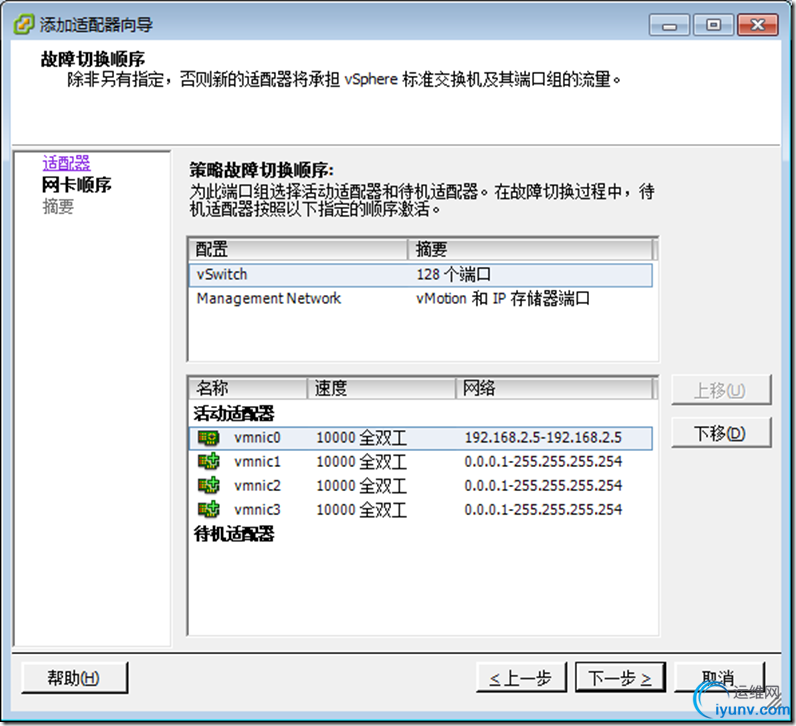Image resolution: width=796 pixels, height=726 pixels.
Task: Click vMotion 和 IP 存储器端口 summary cell
Action: pos(503,299)
